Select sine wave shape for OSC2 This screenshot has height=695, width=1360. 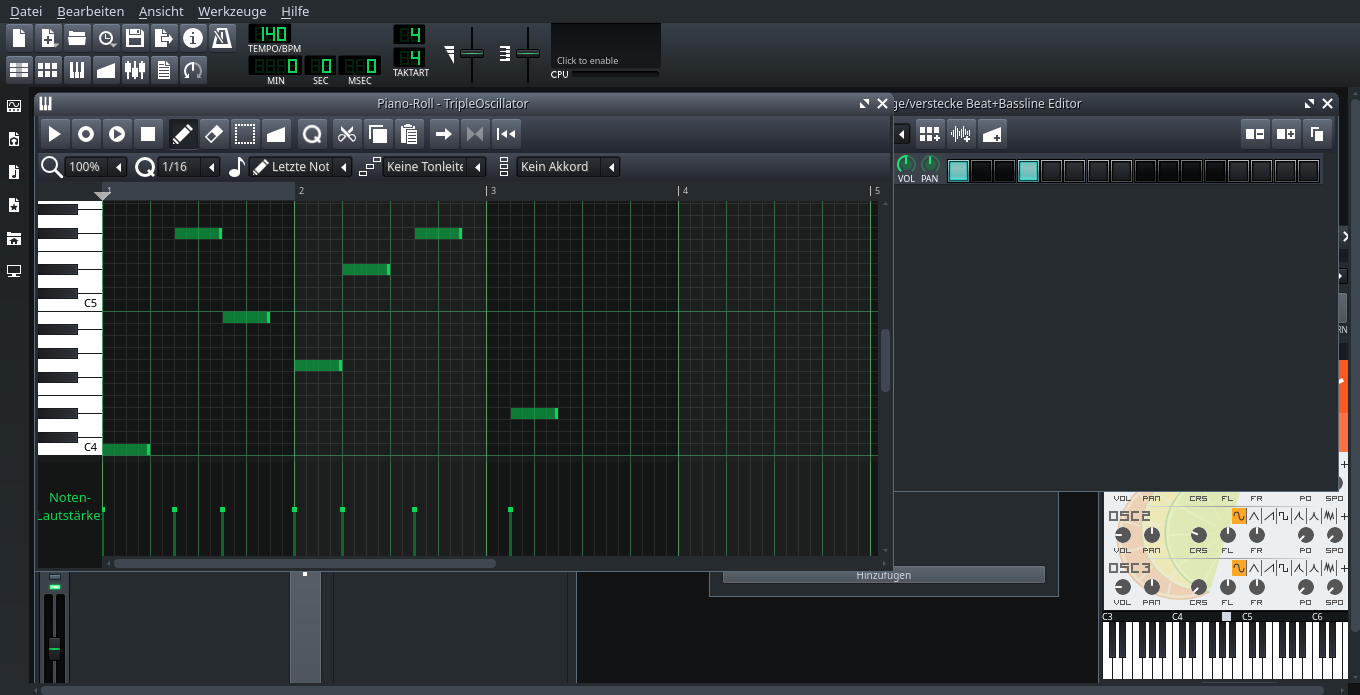pyautogui.click(x=1239, y=516)
